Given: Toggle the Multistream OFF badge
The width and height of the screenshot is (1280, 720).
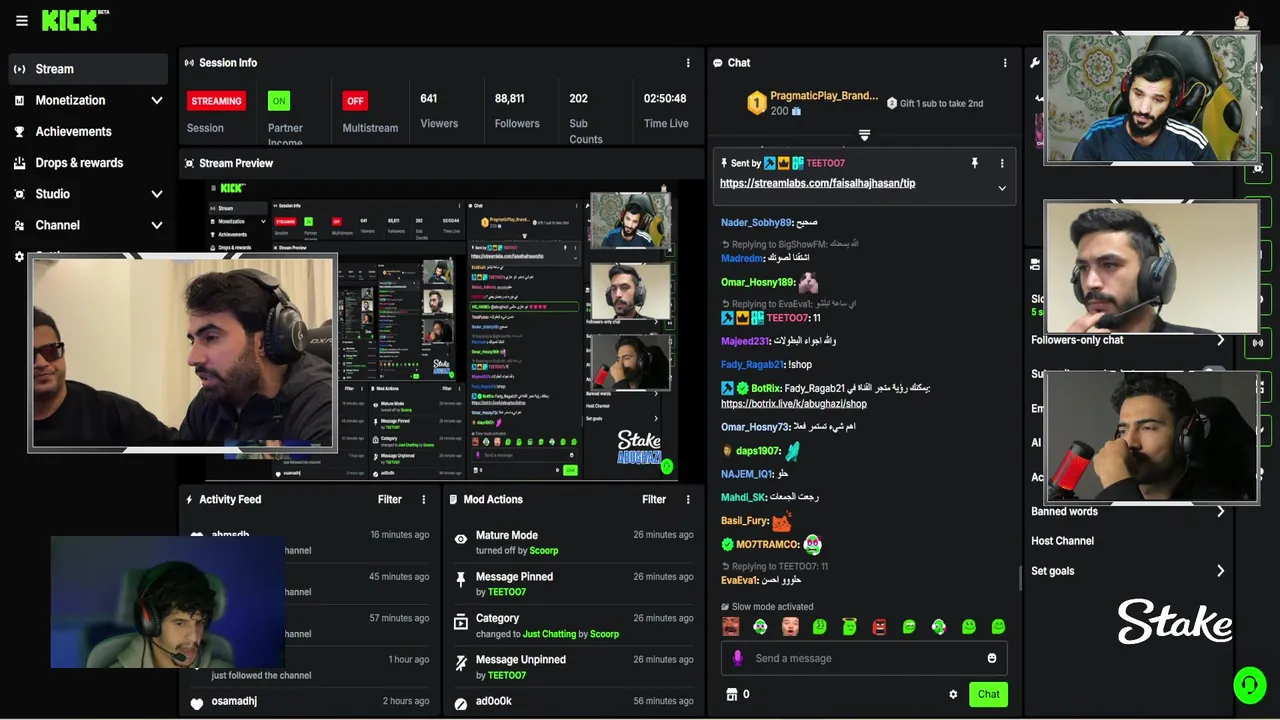Looking at the screenshot, I should tap(355, 101).
